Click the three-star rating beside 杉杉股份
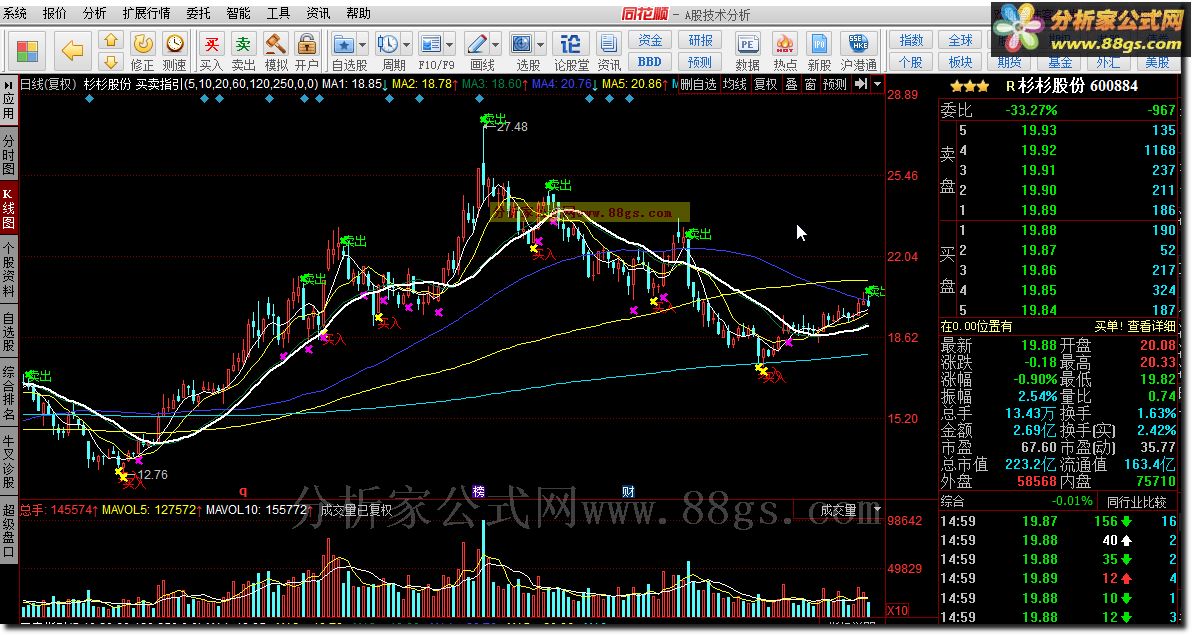1193x635 pixels. pyautogui.click(x=969, y=86)
